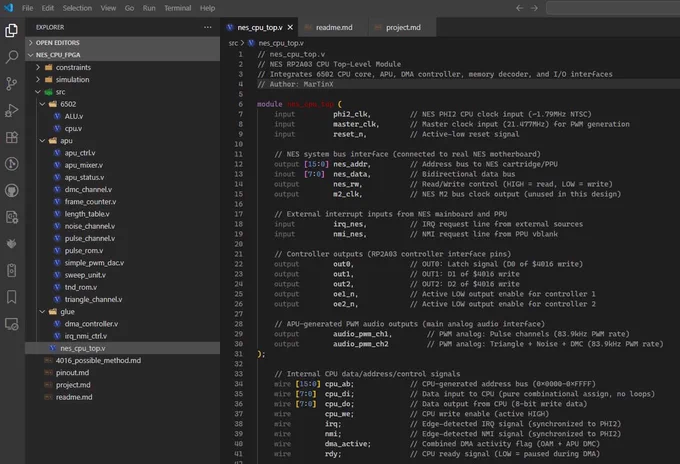Close the nes_cpu_top.v editor tab

[290, 27]
